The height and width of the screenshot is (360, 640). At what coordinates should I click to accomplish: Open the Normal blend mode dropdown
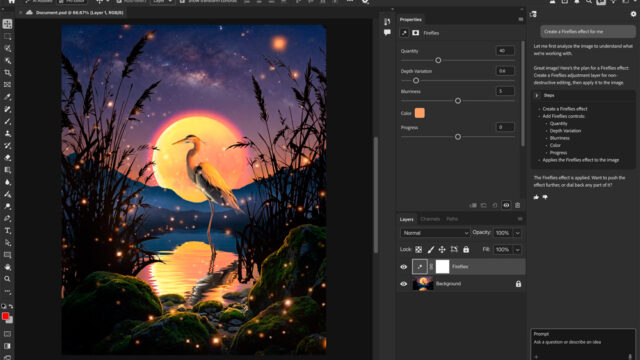pos(435,233)
